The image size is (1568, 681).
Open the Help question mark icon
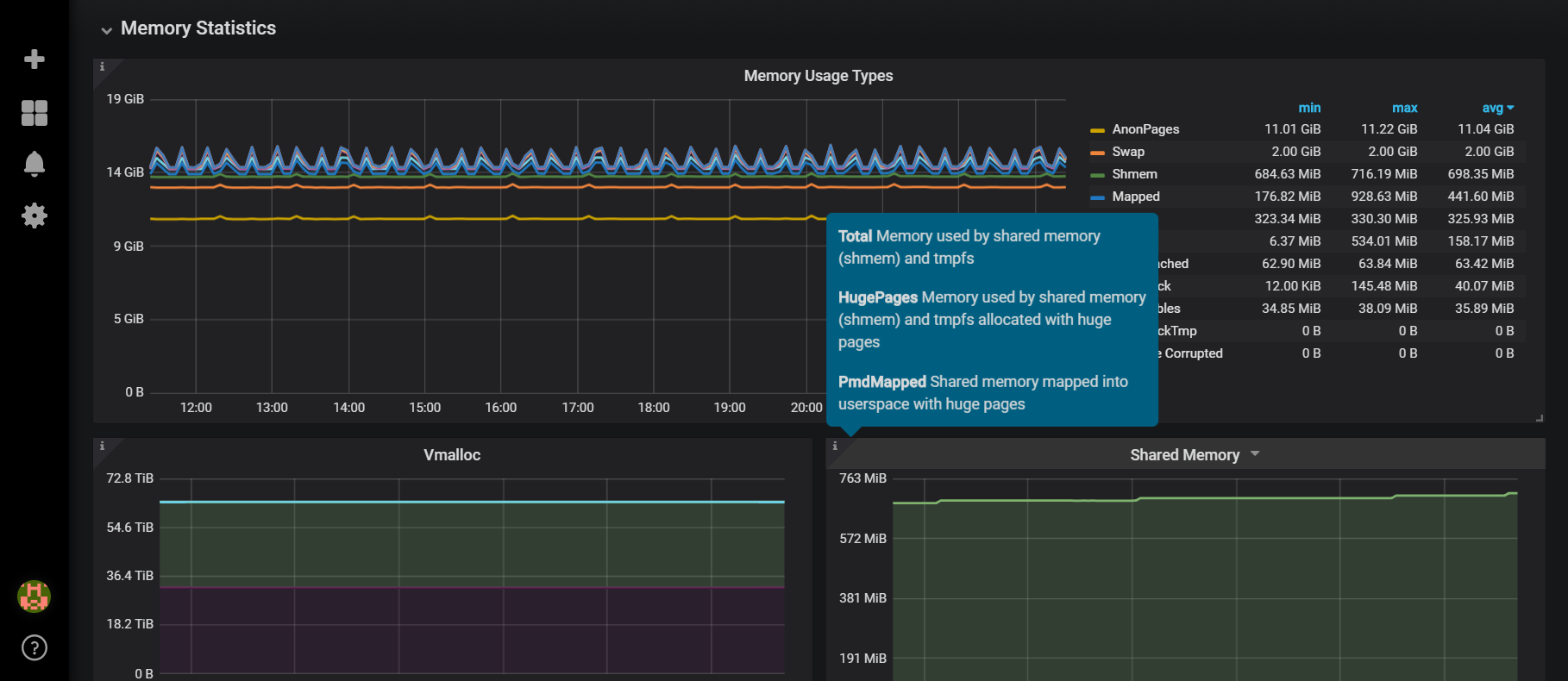point(34,647)
